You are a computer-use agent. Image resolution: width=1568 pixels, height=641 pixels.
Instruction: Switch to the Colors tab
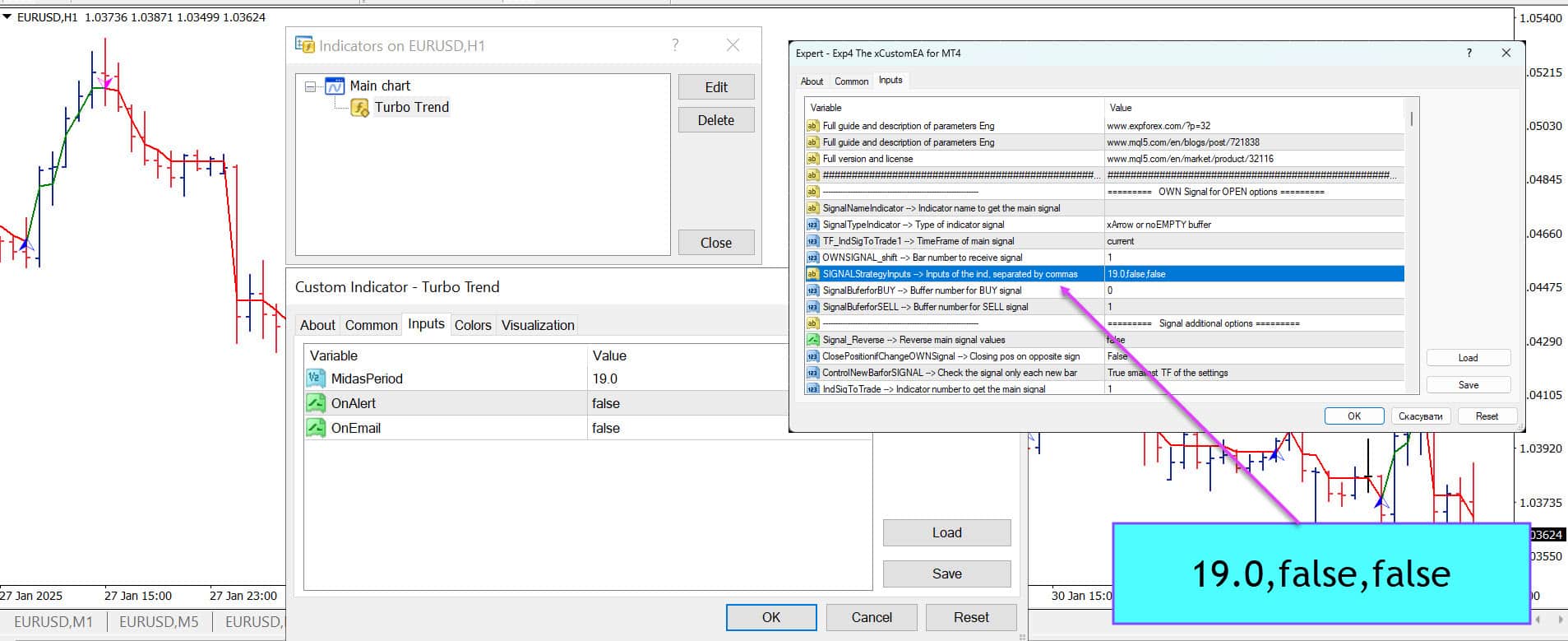click(473, 325)
